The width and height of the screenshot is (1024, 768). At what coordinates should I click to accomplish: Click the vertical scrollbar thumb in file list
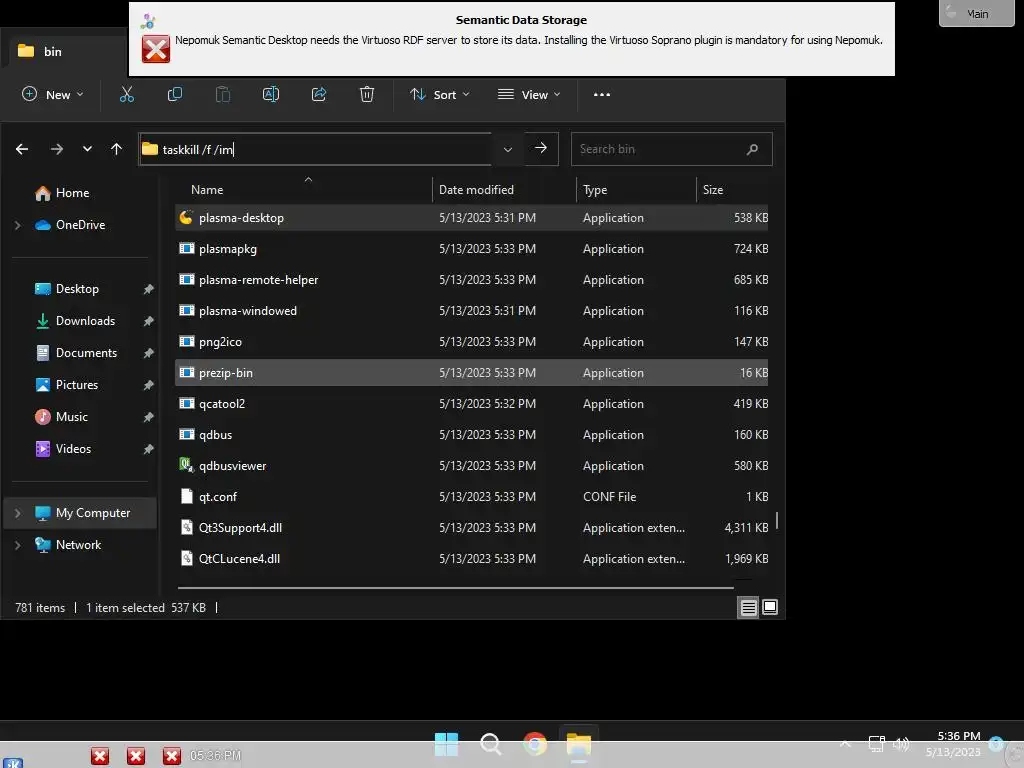tap(776, 520)
